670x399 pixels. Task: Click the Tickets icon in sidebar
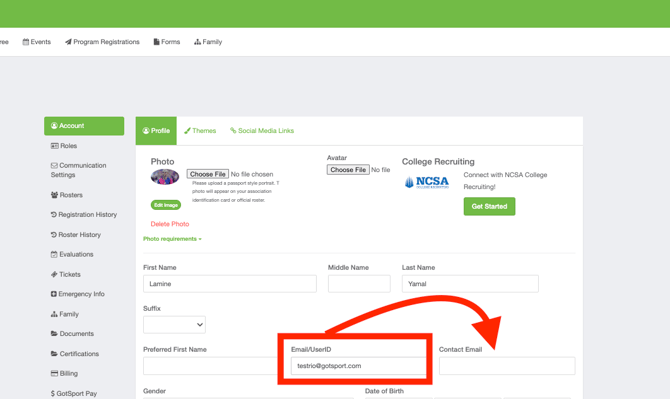tap(54, 275)
